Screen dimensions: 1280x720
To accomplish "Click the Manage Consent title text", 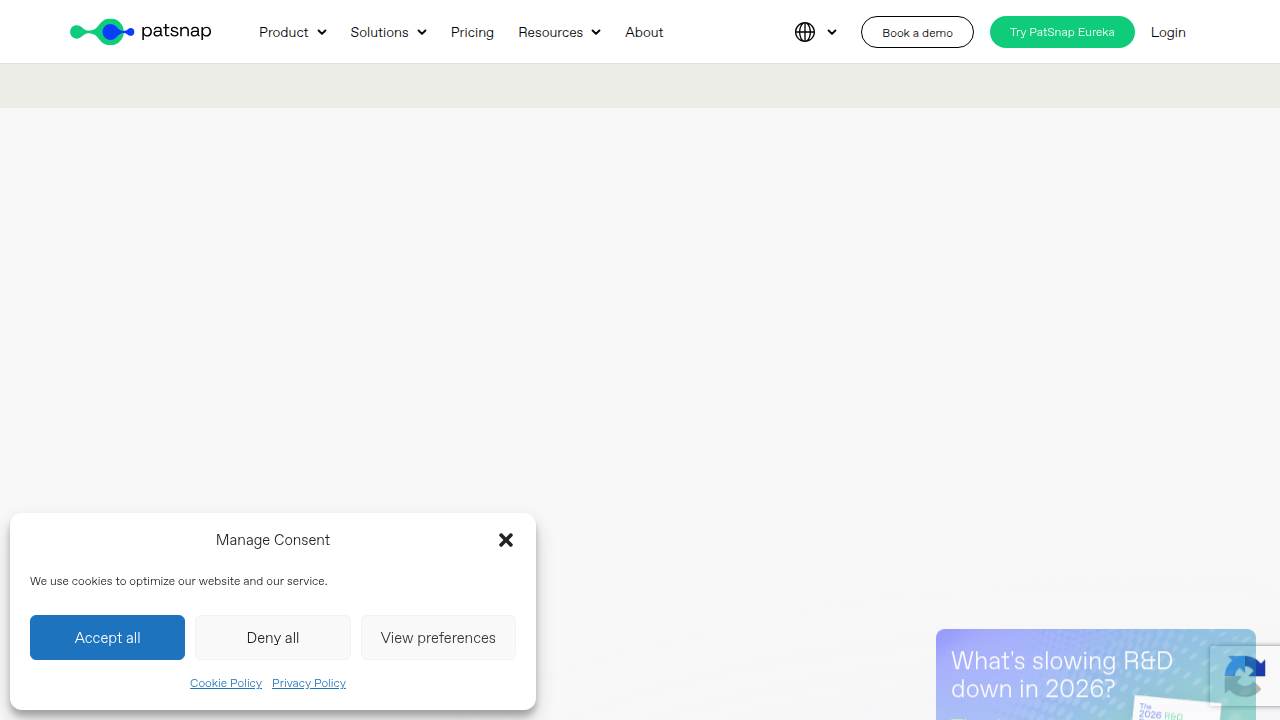I will tap(272, 540).
